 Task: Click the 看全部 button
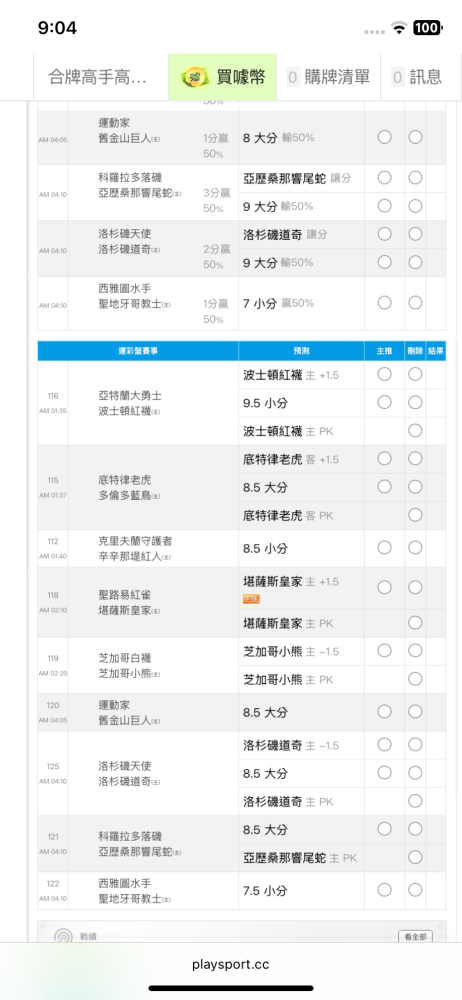pyautogui.click(x=415, y=937)
